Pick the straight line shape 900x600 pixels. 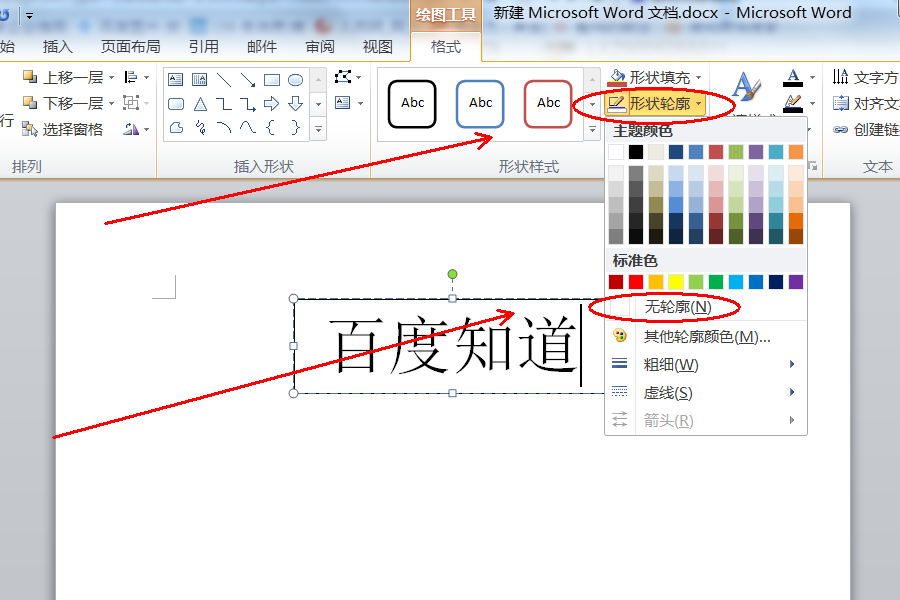[x=224, y=79]
